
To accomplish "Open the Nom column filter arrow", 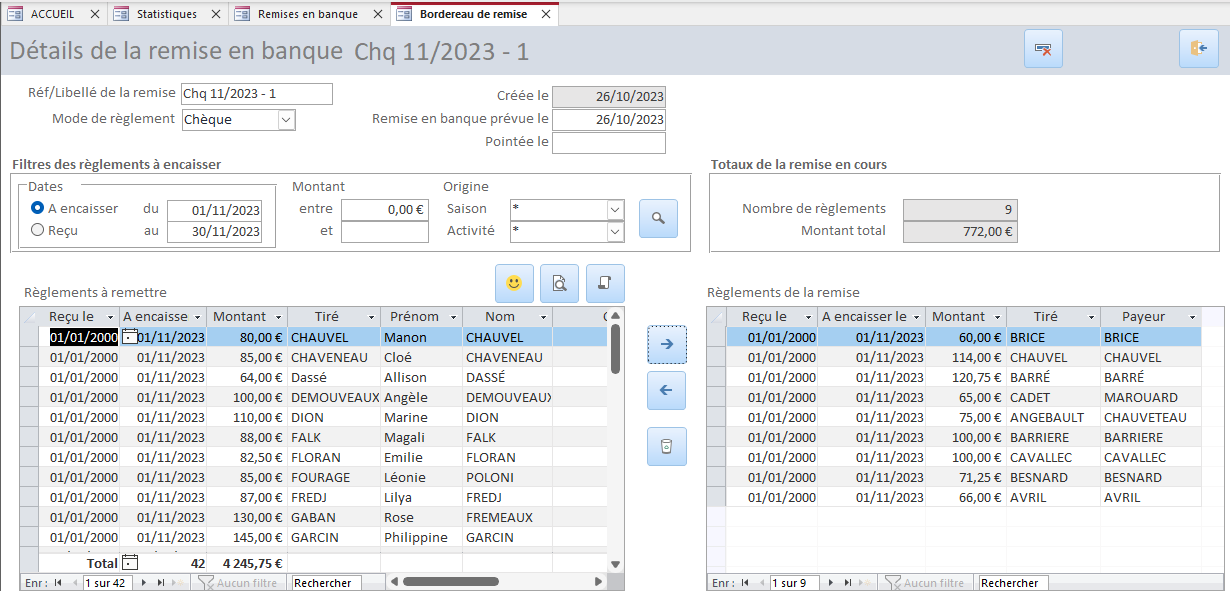I will coord(543,316).
